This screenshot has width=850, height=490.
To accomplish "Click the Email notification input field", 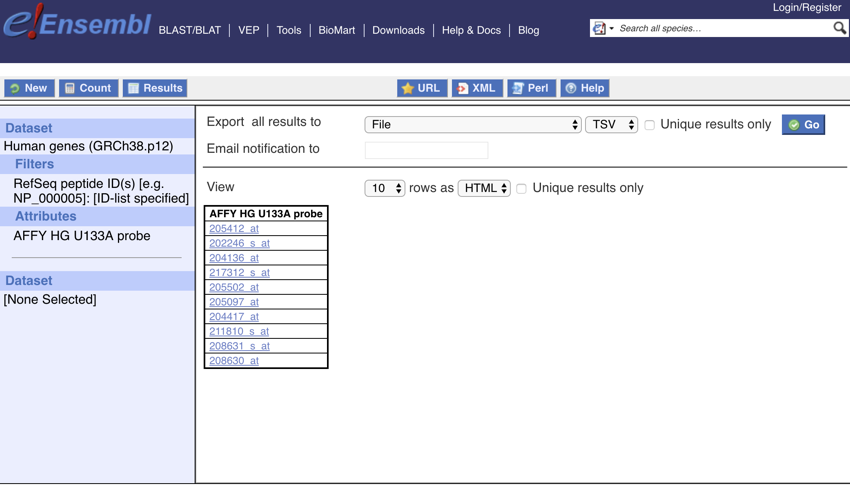I will [x=426, y=150].
